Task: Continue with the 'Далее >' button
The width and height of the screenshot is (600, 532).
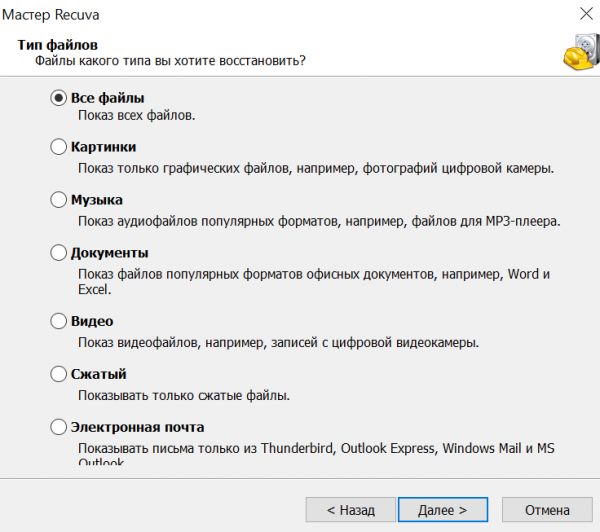Action: coord(443,510)
